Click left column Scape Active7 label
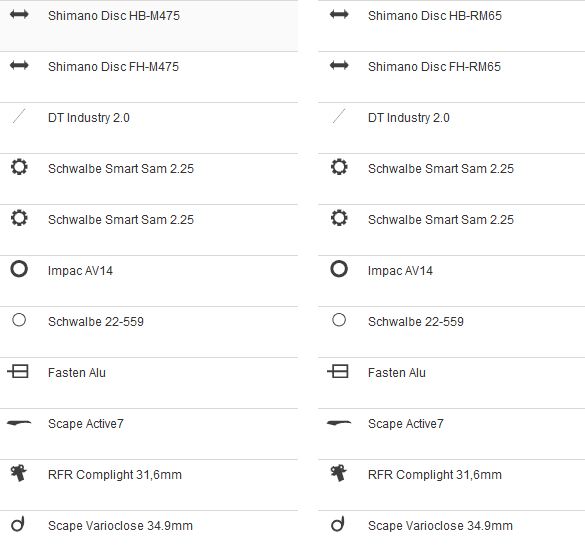 (x=86, y=424)
